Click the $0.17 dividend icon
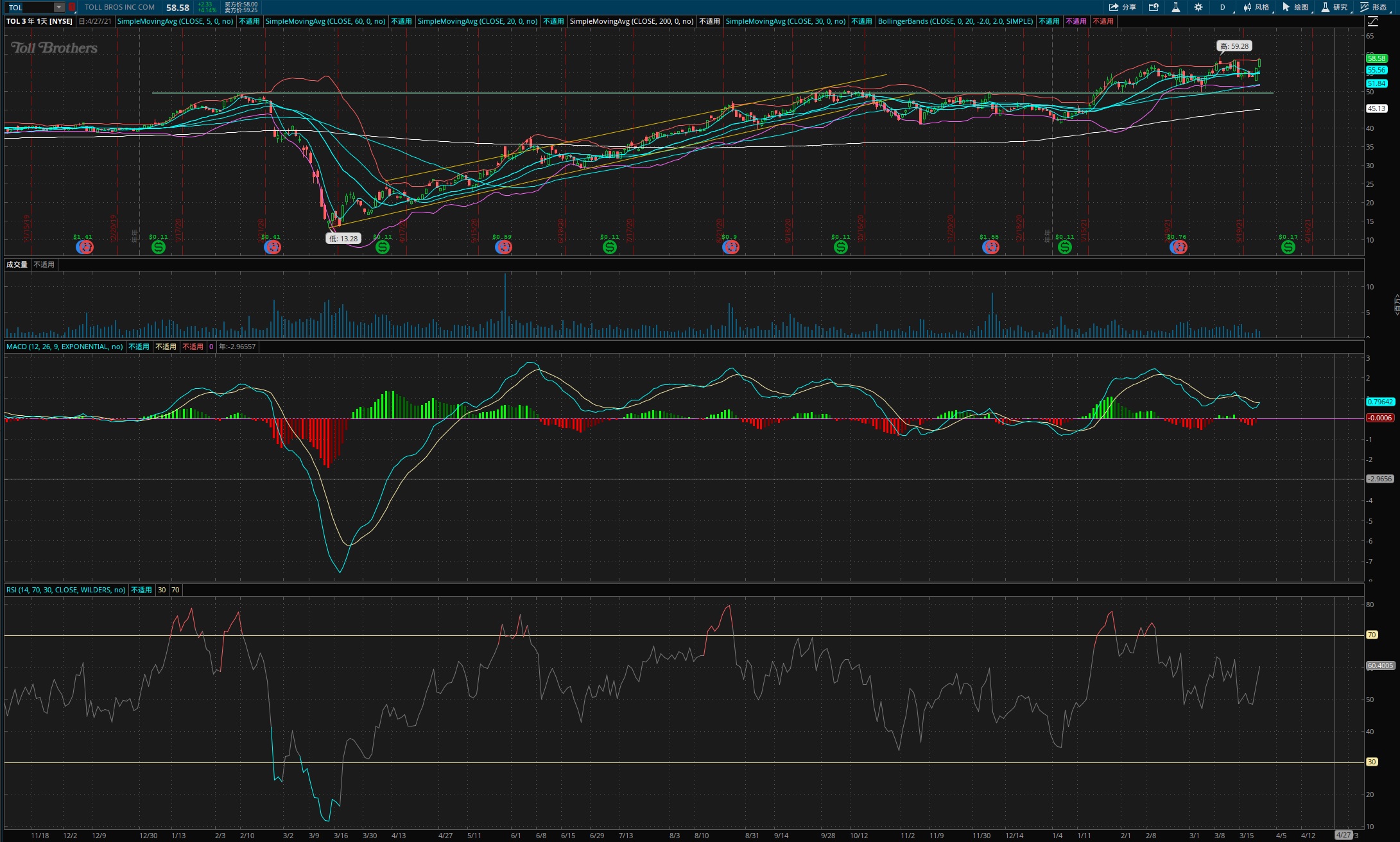 pos(1288,247)
